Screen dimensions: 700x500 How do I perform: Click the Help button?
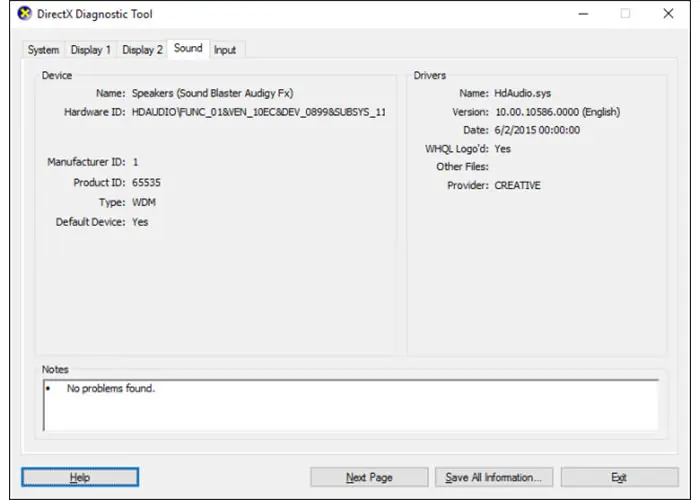[80, 477]
